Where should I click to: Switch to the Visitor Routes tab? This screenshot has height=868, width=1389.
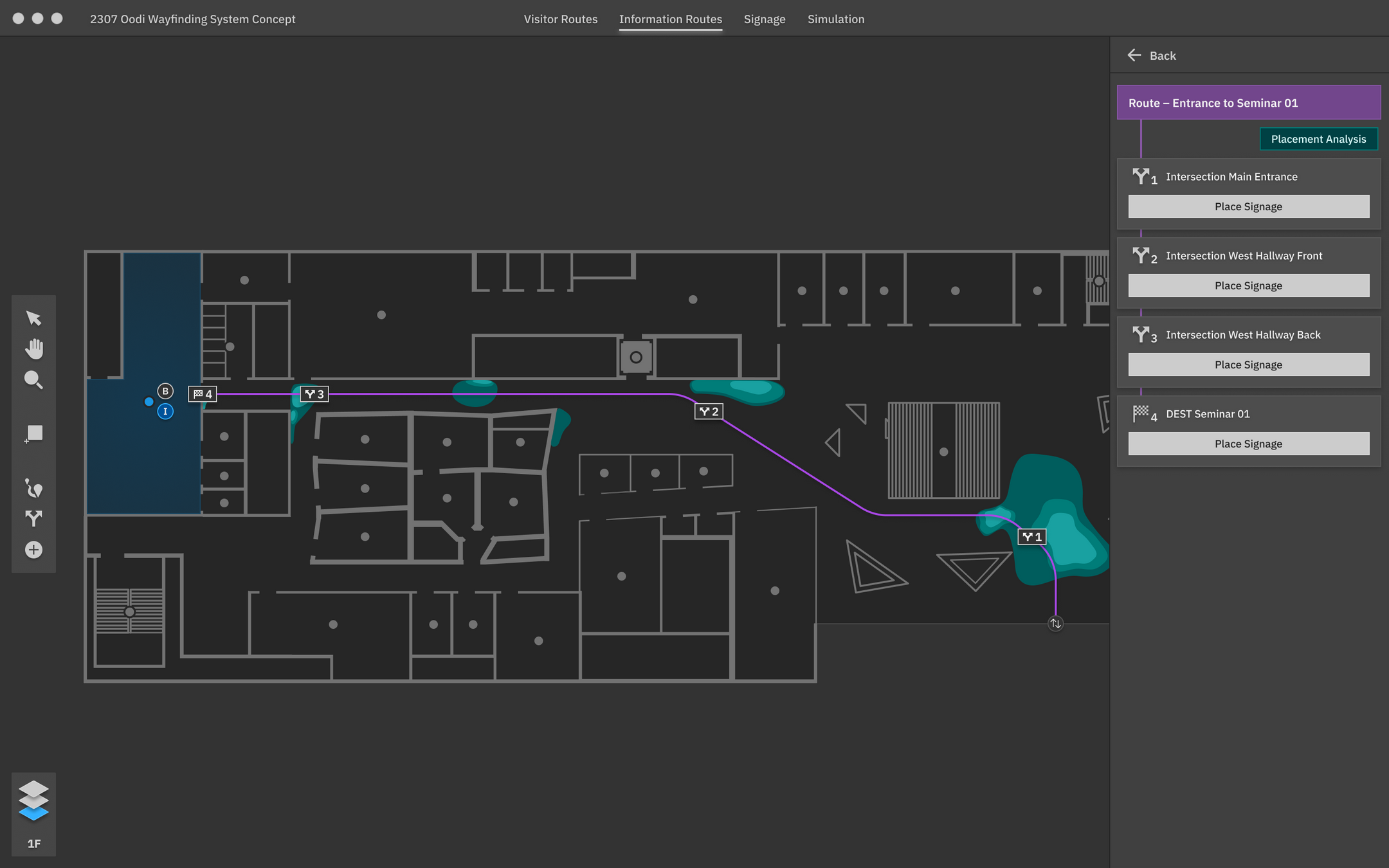(560, 19)
